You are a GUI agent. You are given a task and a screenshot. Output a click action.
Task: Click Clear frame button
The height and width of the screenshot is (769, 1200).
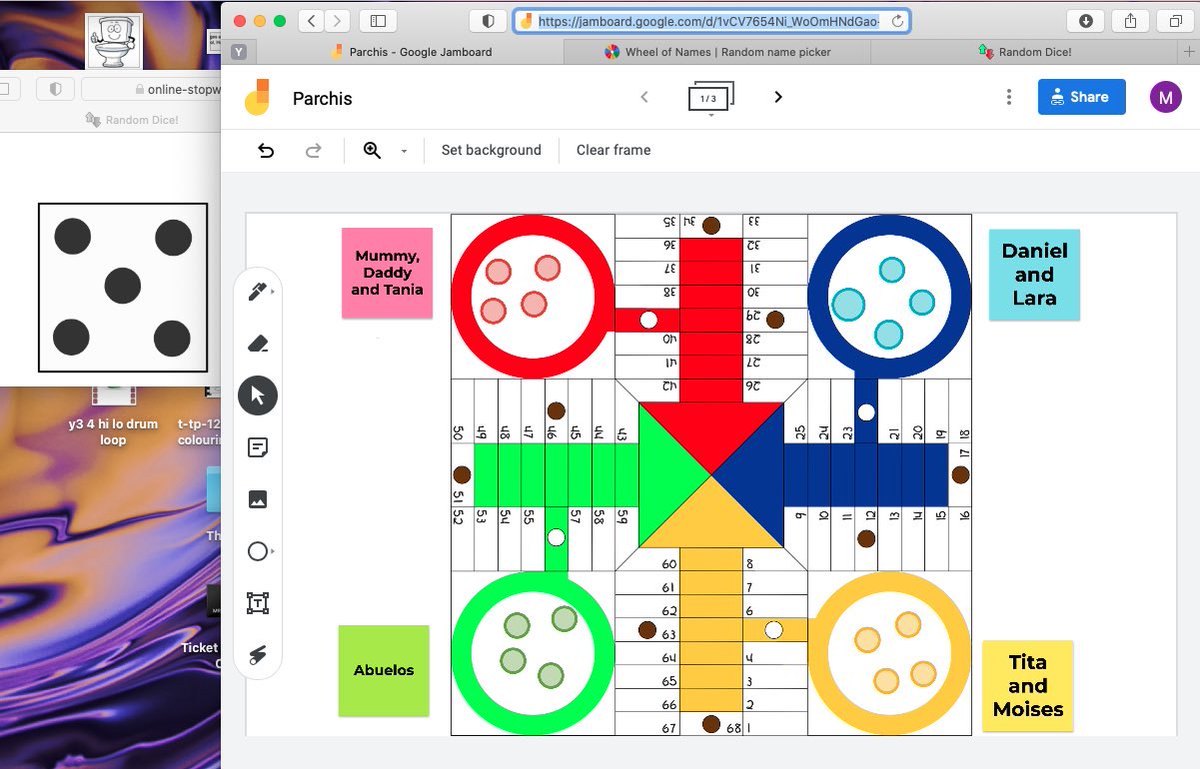point(613,150)
